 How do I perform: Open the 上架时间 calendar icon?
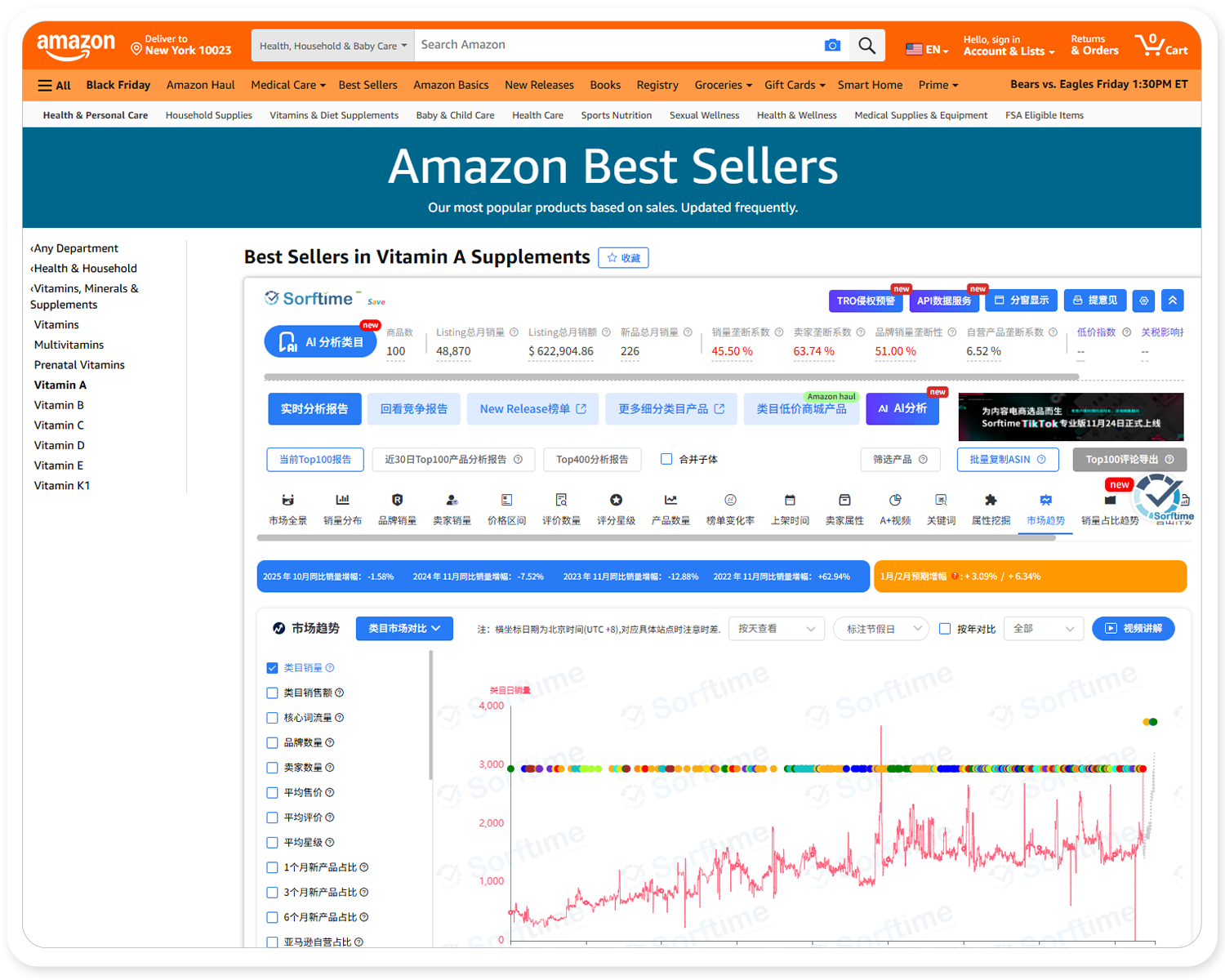pos(790,501)
